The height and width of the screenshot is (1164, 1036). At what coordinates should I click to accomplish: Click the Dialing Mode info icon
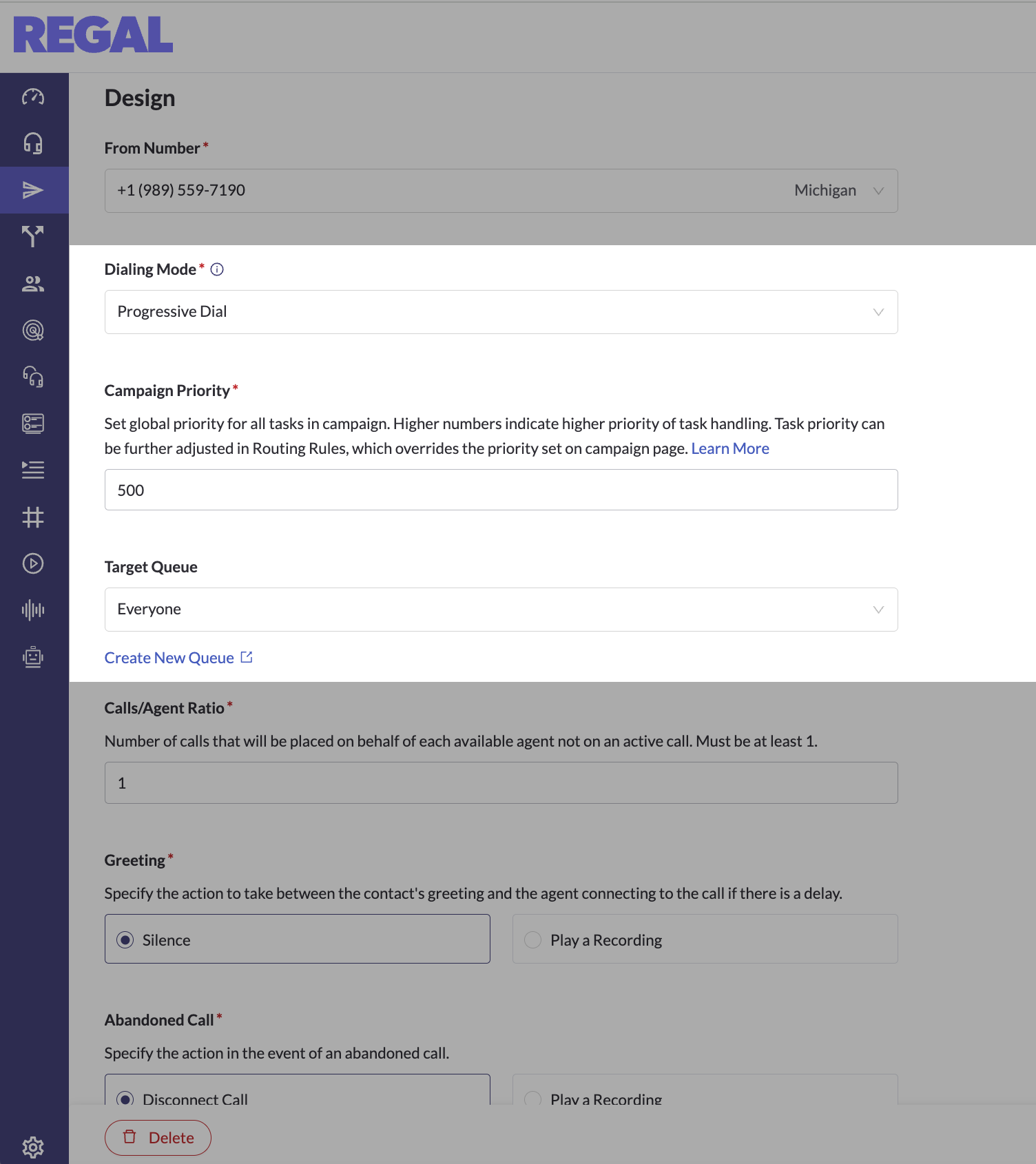point(217,269)
